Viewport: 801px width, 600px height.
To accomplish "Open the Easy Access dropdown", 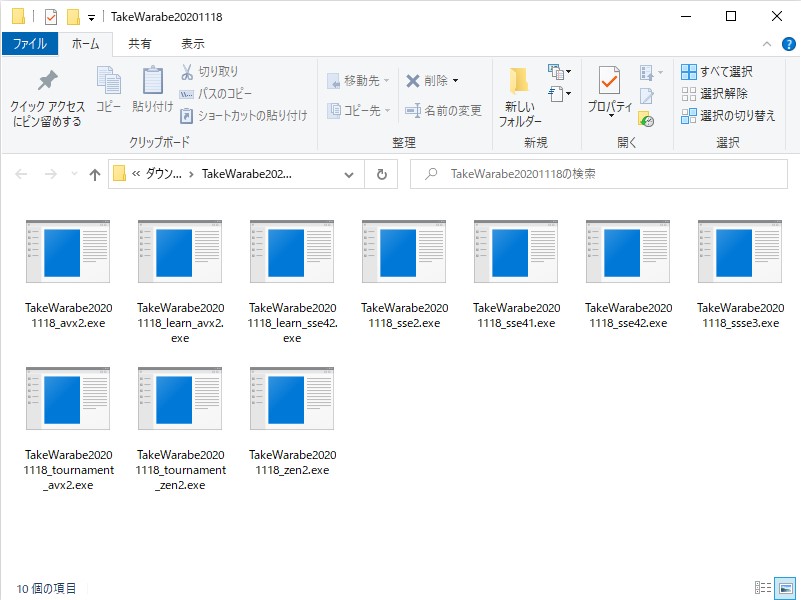I will point(559,94).
